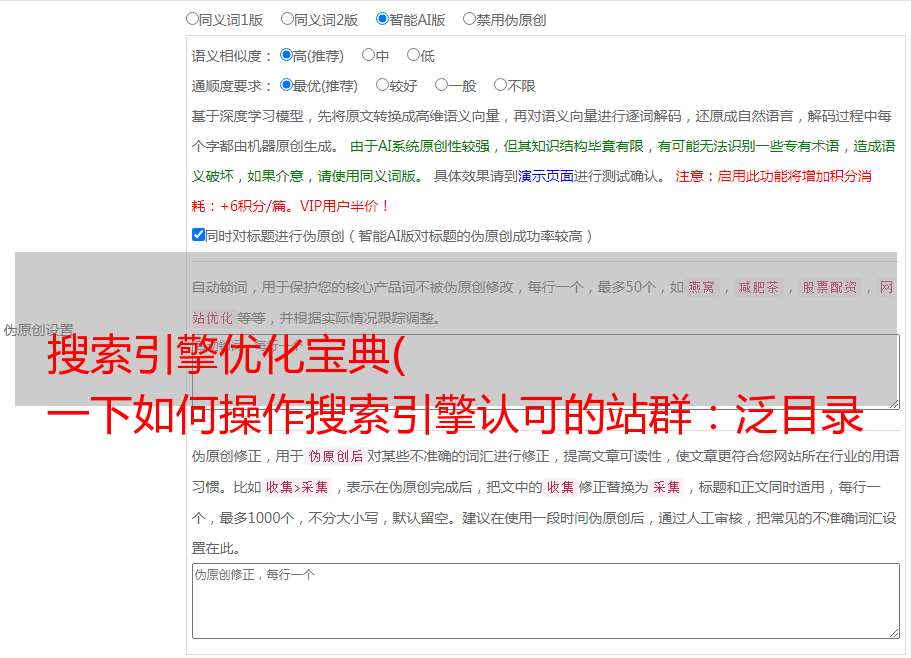Set 语义相似度 to 中
This screenshot has width=911, height=658.
[368, 55]
